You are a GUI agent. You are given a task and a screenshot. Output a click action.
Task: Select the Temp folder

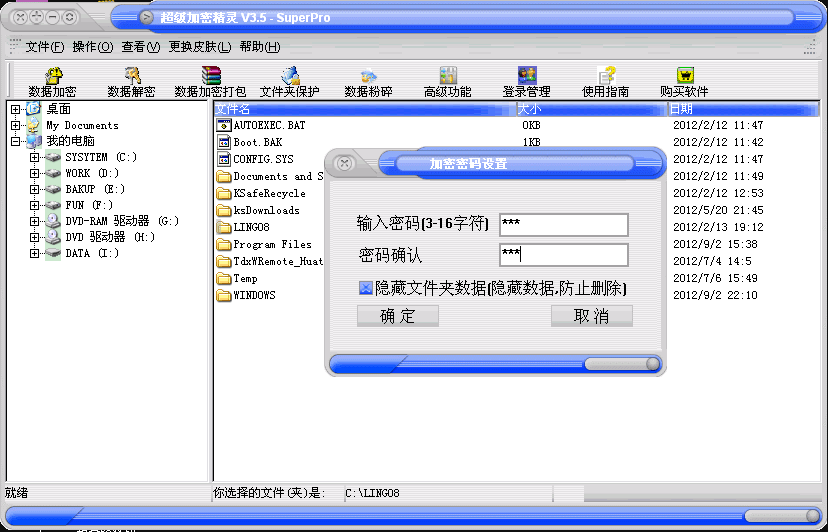(237, 278)
